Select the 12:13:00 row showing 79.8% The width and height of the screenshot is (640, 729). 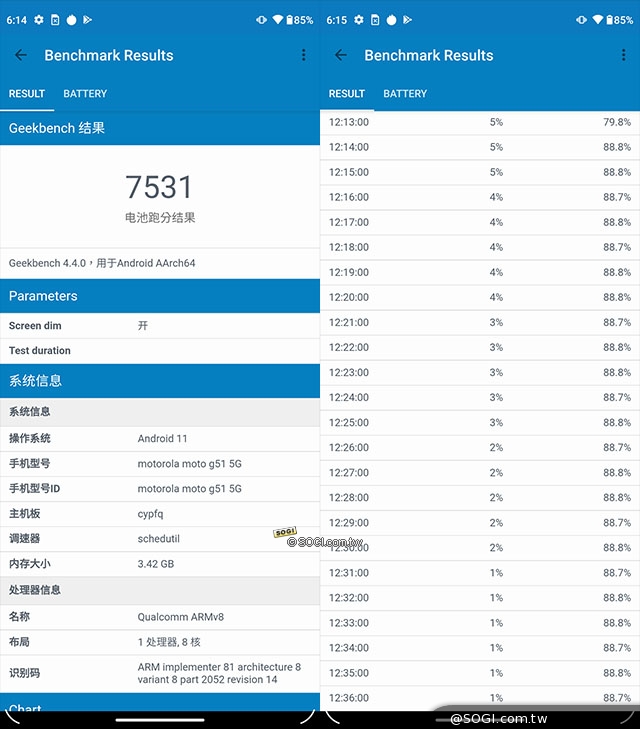coord(480,122)
